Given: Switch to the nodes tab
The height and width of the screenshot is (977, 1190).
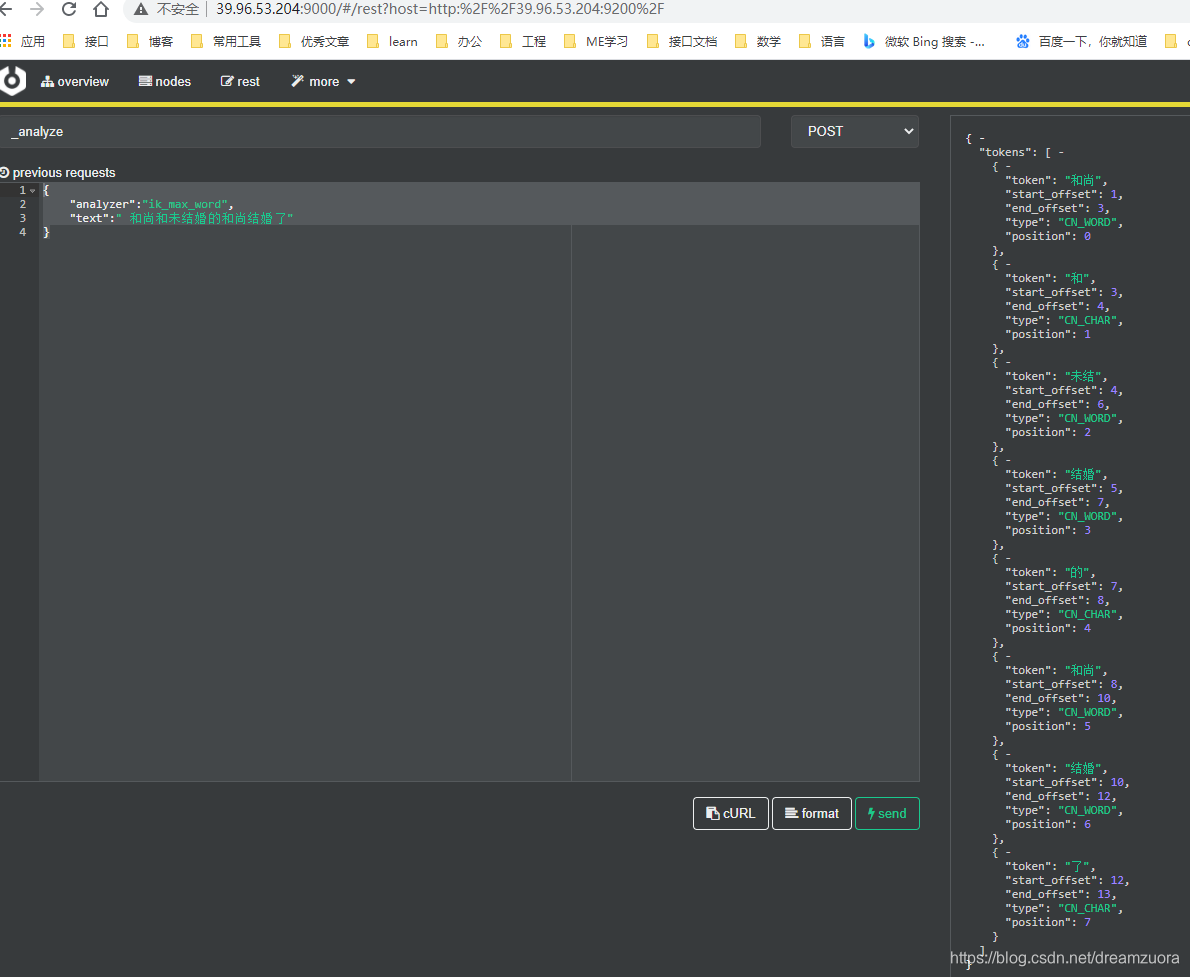Looking at the screenshot, I should 165,81.
